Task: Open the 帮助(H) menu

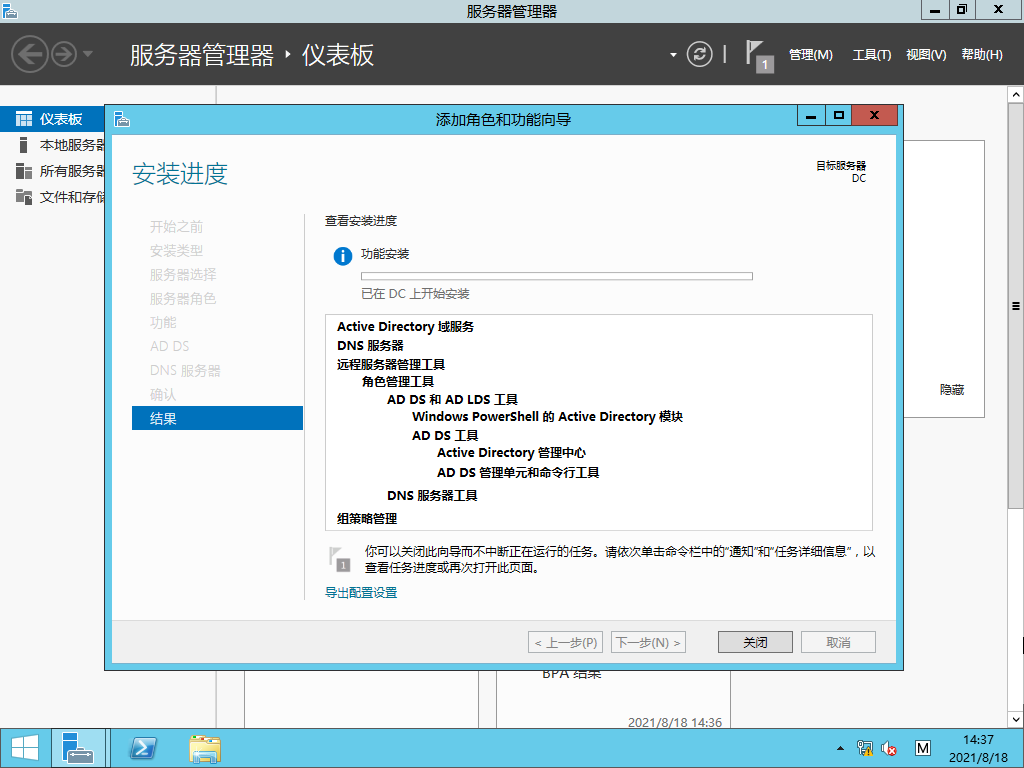Action: click(982, 55)
